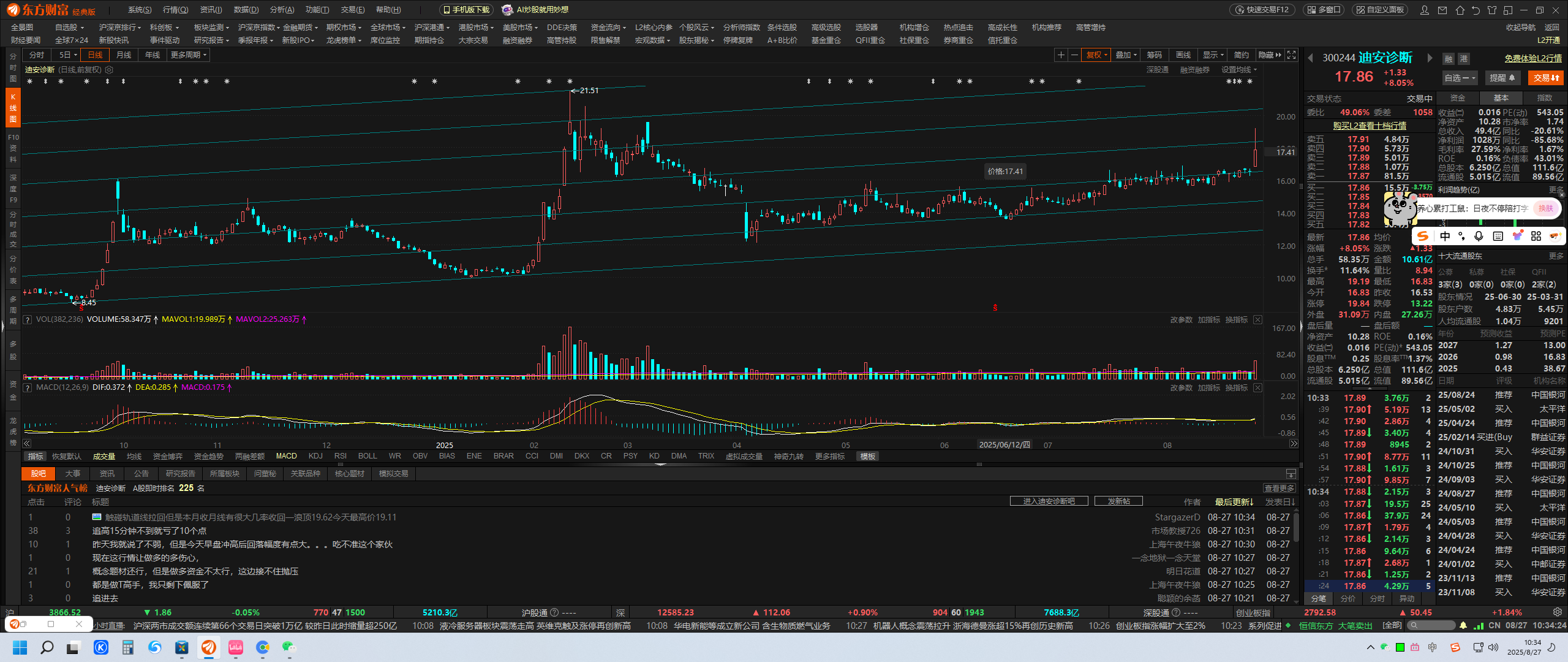The height and width of the screenshot is (662, 1568).
Task: Toggle 复权 price adjustment mode
Action: (x=1096, y=55)
